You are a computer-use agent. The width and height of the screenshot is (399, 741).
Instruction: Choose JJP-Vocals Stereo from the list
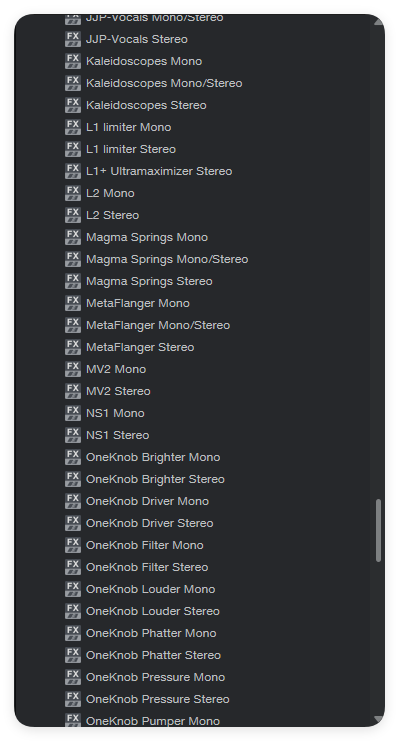coord(137,39)
